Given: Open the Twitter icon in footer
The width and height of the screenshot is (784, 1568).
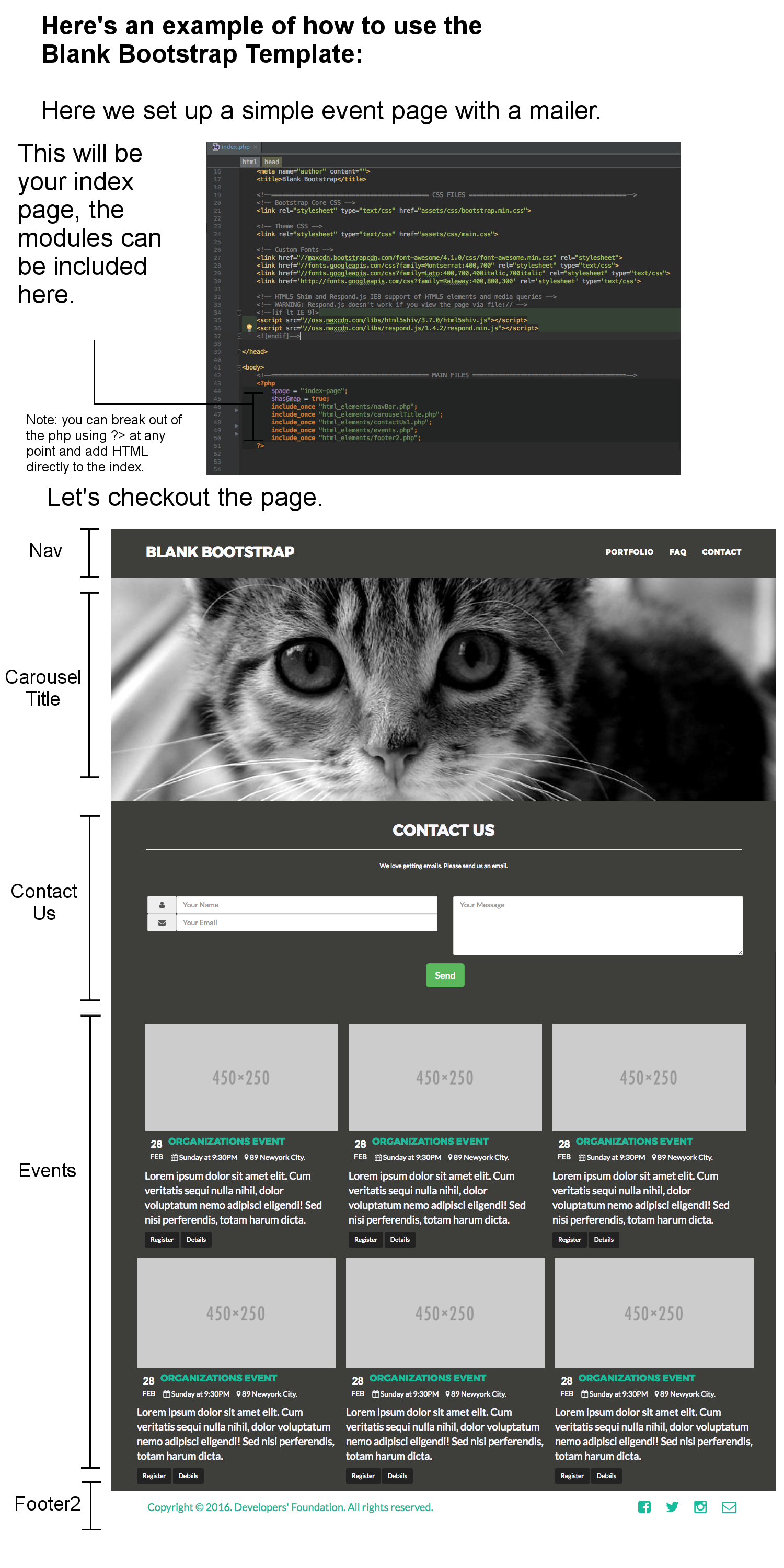Looking at the screenshot, I should point(673,1507).
